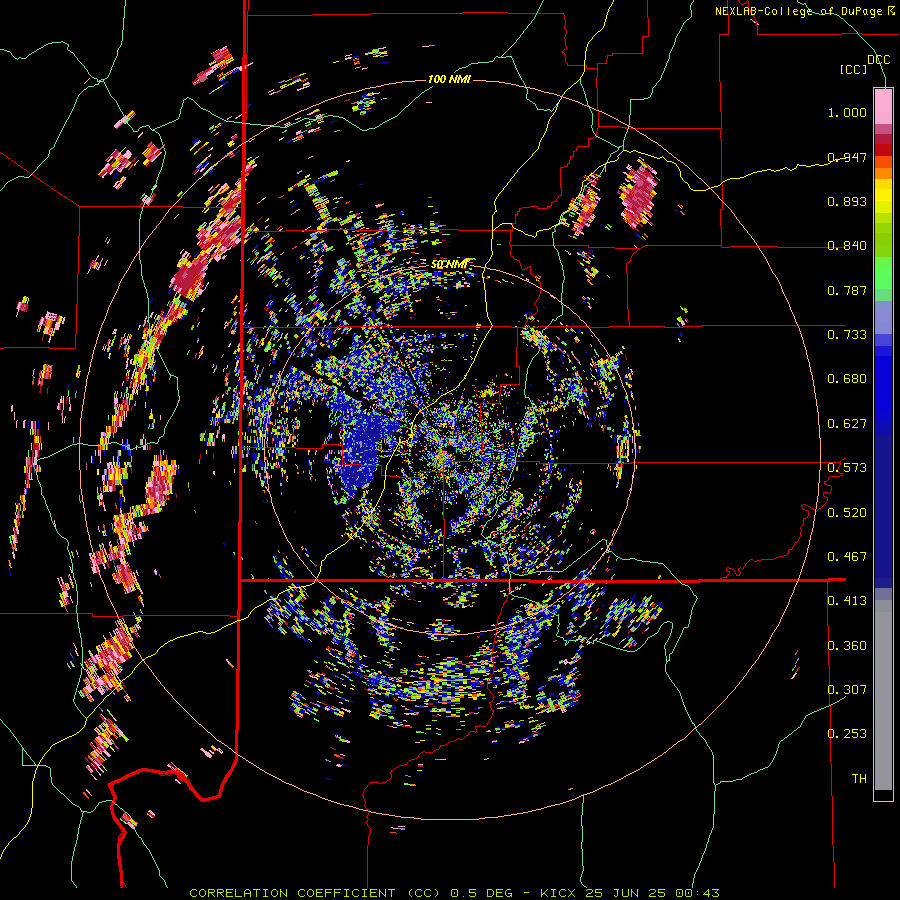Click the 0.787 scale value
Screen dimensions: 900x900
847,290
